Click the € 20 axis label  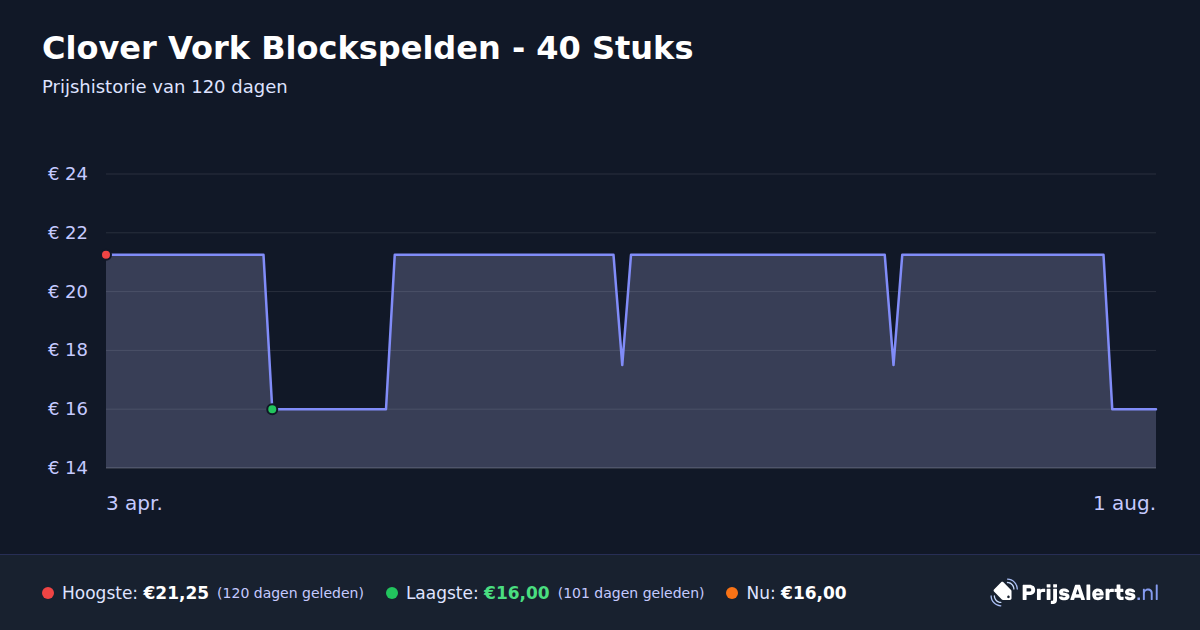68,292
